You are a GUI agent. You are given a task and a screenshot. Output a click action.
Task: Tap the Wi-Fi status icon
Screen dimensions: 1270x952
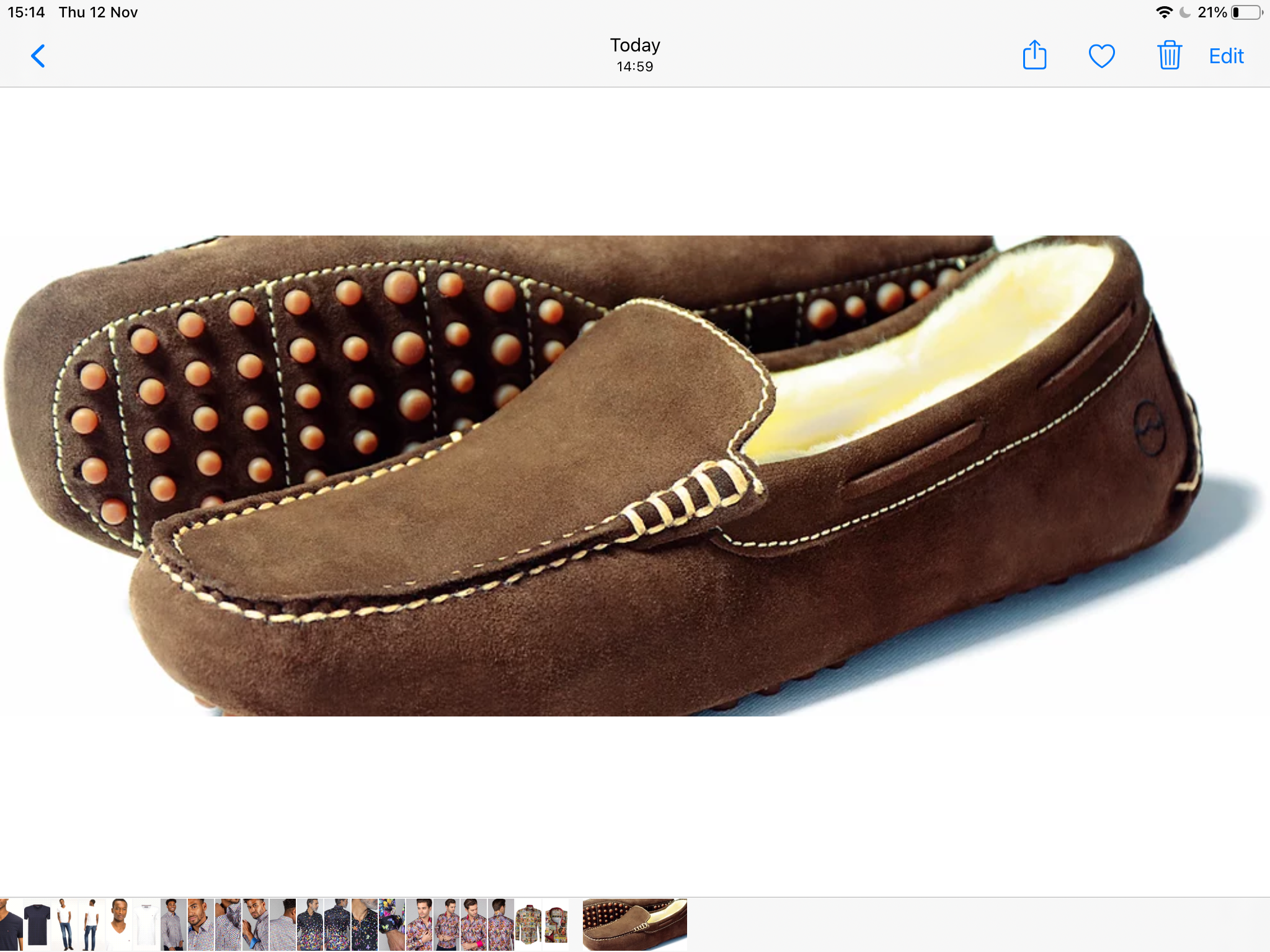(1164, 12)
